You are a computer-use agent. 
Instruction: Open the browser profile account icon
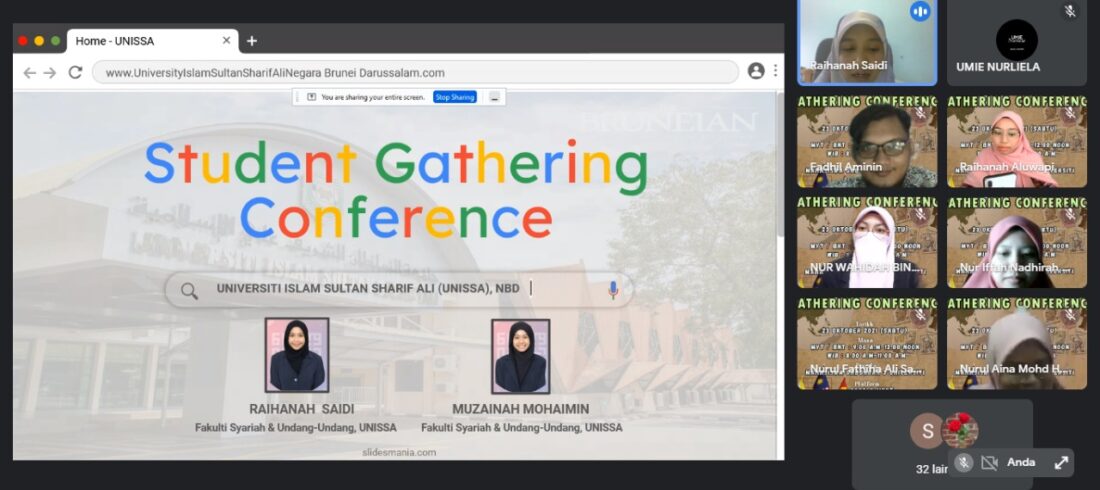[x=756, y=71]
